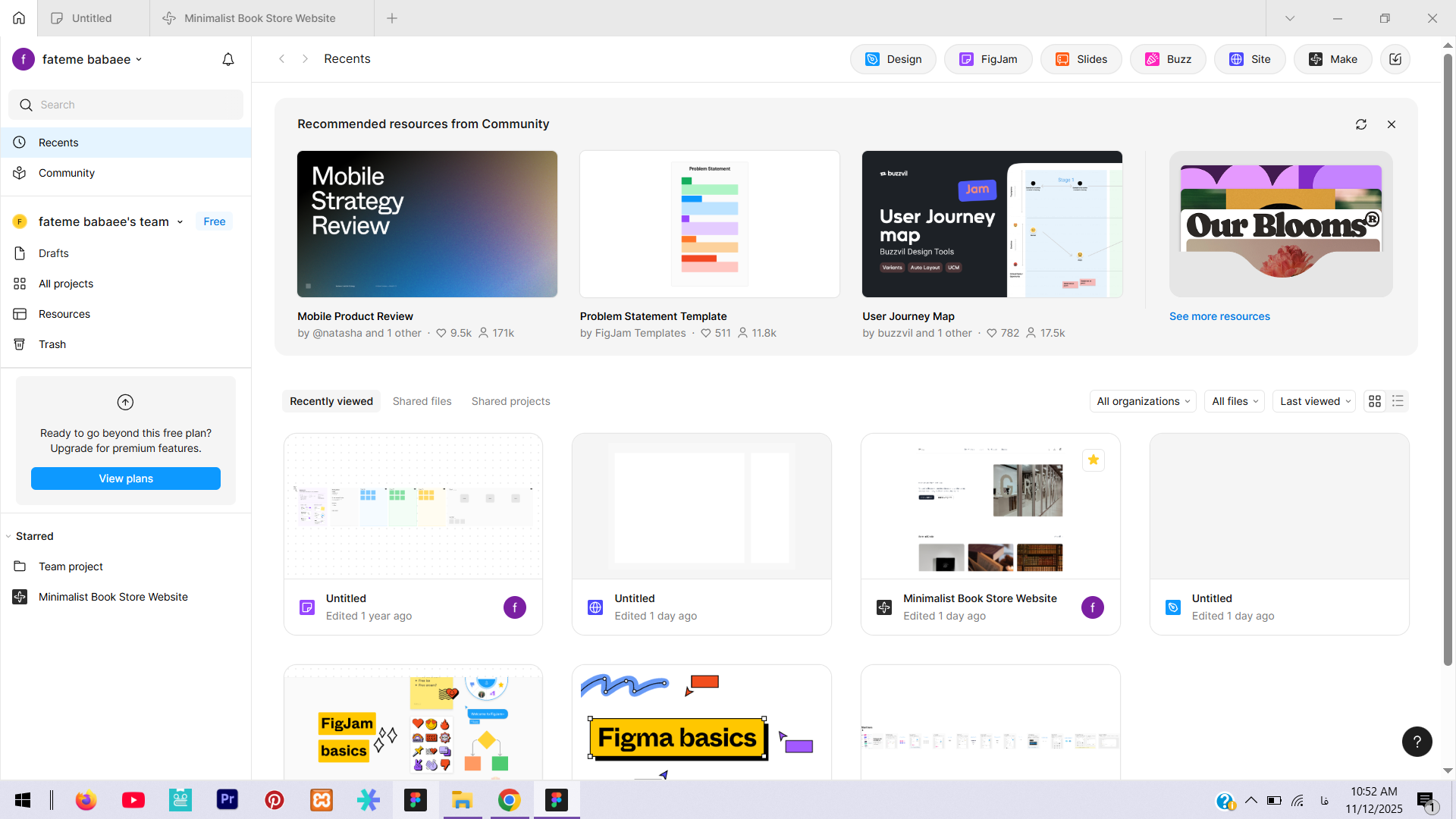The image size is (1456, 819).
Task: Switch to the Shared projects tab
Action: 510,401
